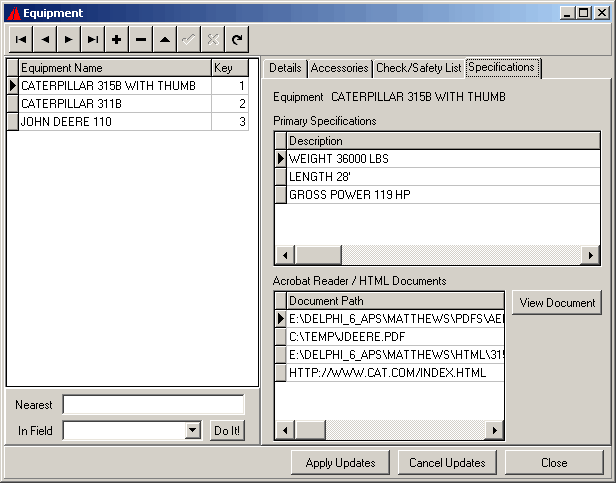Click left arrow of Document Path scrollbar
This screenshot has width=616, height=483.
click(285, 430)
